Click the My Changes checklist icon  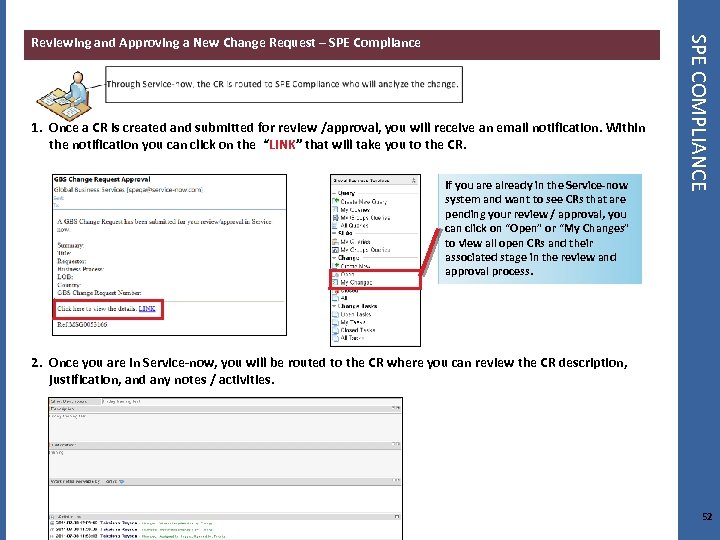335,282
